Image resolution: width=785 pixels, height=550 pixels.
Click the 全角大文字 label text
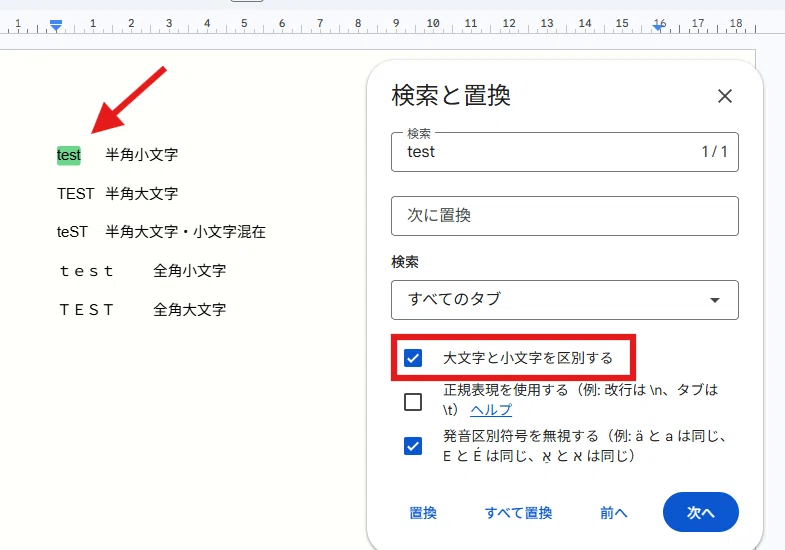click(x=189, y=310)
